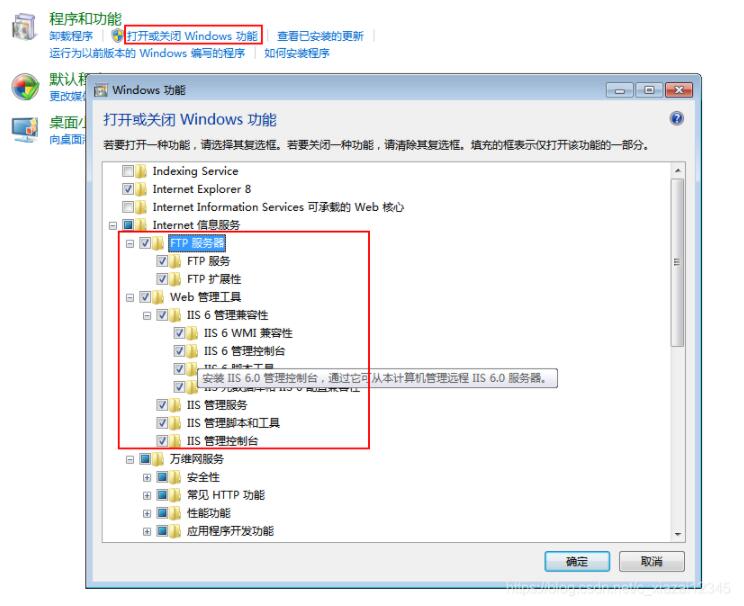Viewport: 744px width, 606px height.
Task: Click the Programs and Features icon
Action: coord(24,27)
